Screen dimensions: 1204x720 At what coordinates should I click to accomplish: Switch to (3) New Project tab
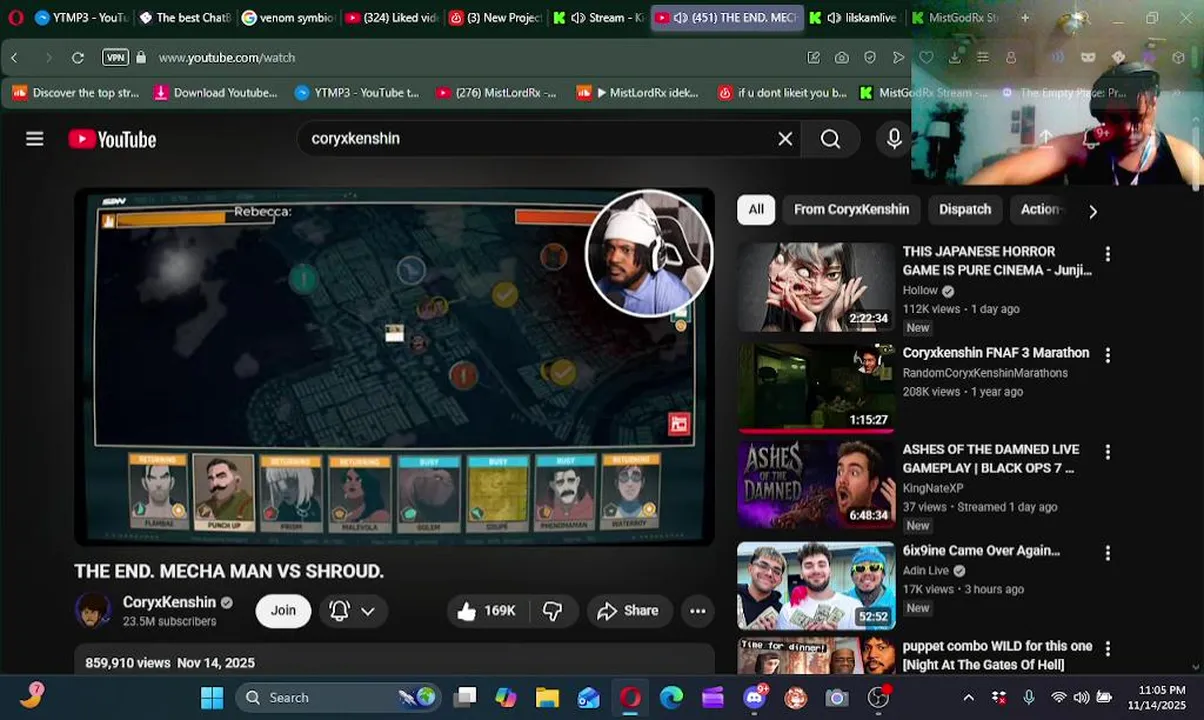pos(496,17)
